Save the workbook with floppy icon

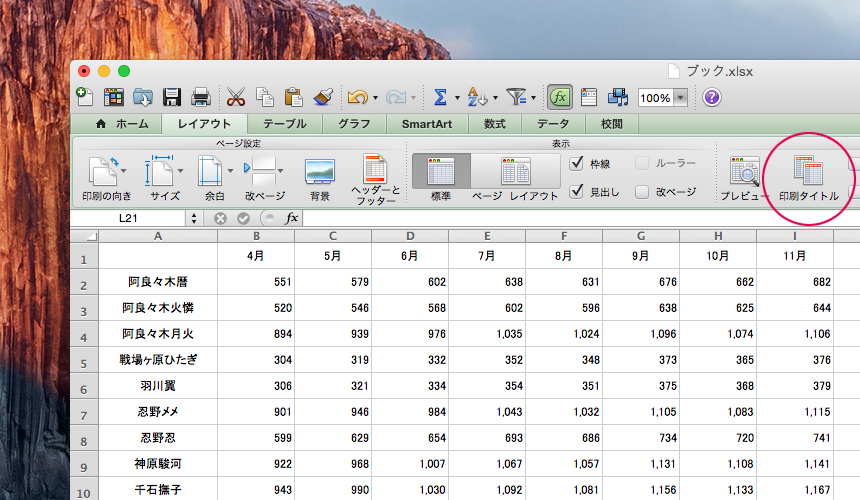point(172,97)
